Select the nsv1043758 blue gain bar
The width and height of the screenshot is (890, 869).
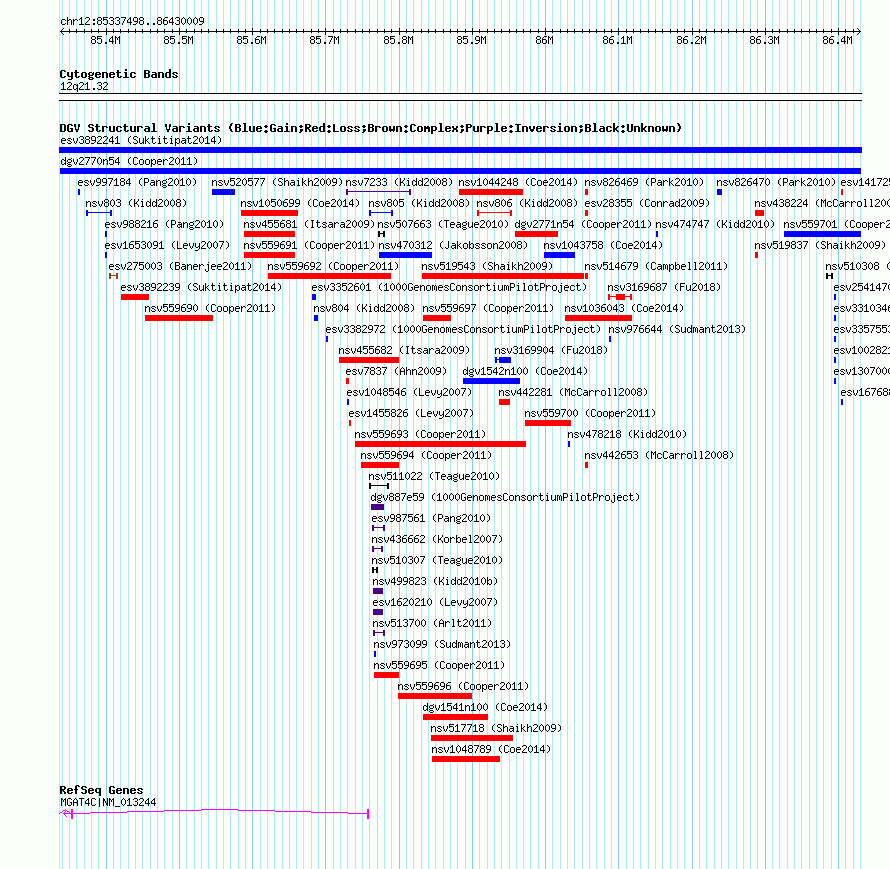click(x=560, y=255)
